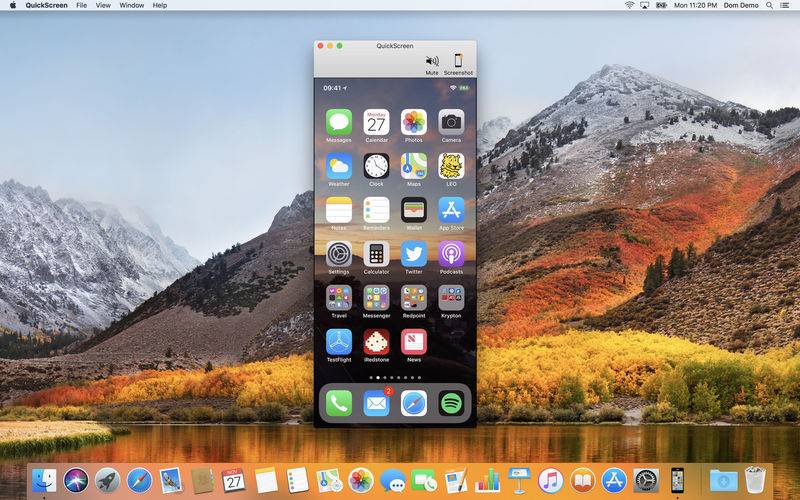
Task: Open Keynote from the macOS Dock
Action: pyautogui.click(x=519, y=481)
